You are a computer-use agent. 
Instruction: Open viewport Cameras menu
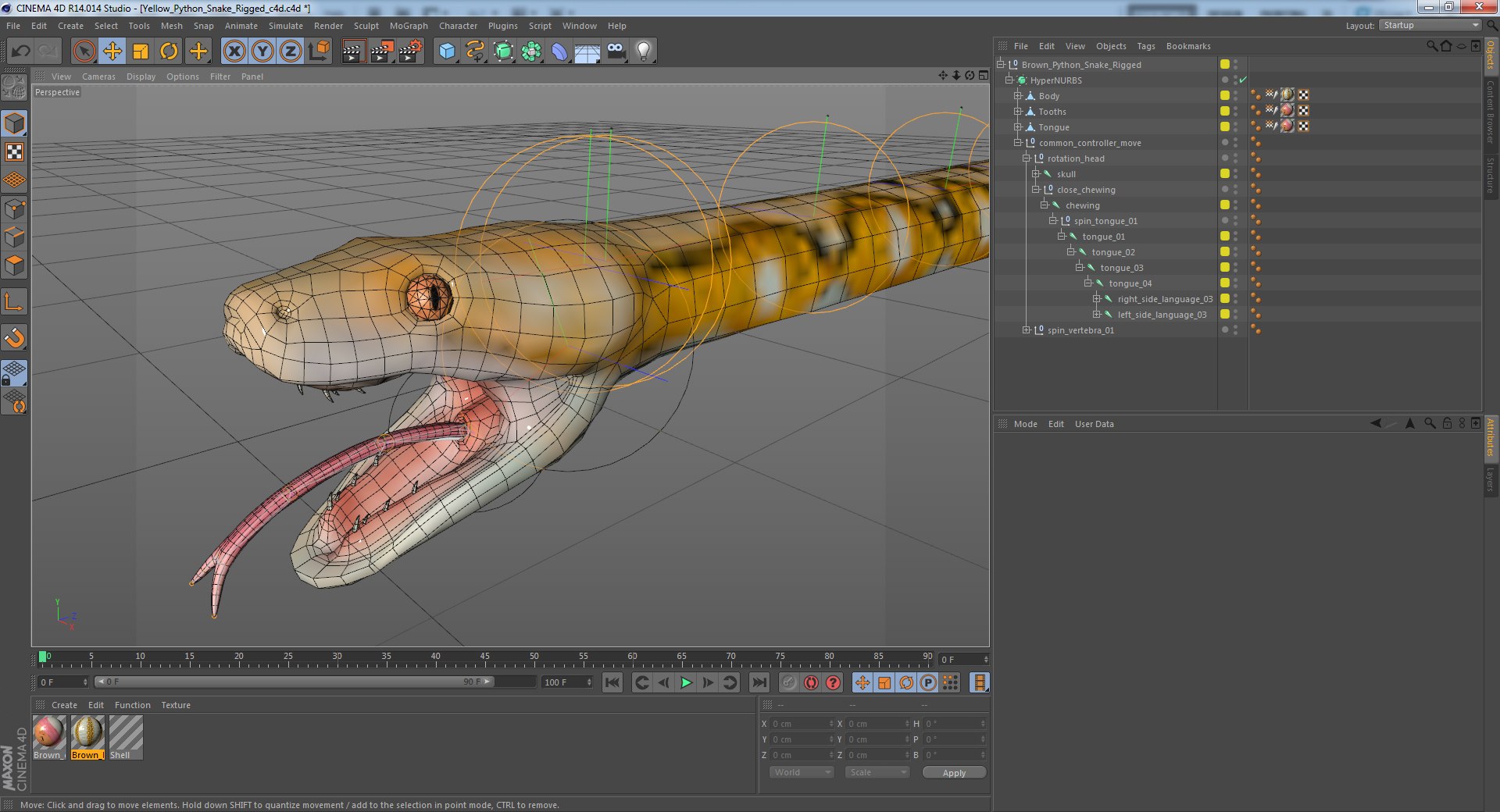tap(98, 77)
